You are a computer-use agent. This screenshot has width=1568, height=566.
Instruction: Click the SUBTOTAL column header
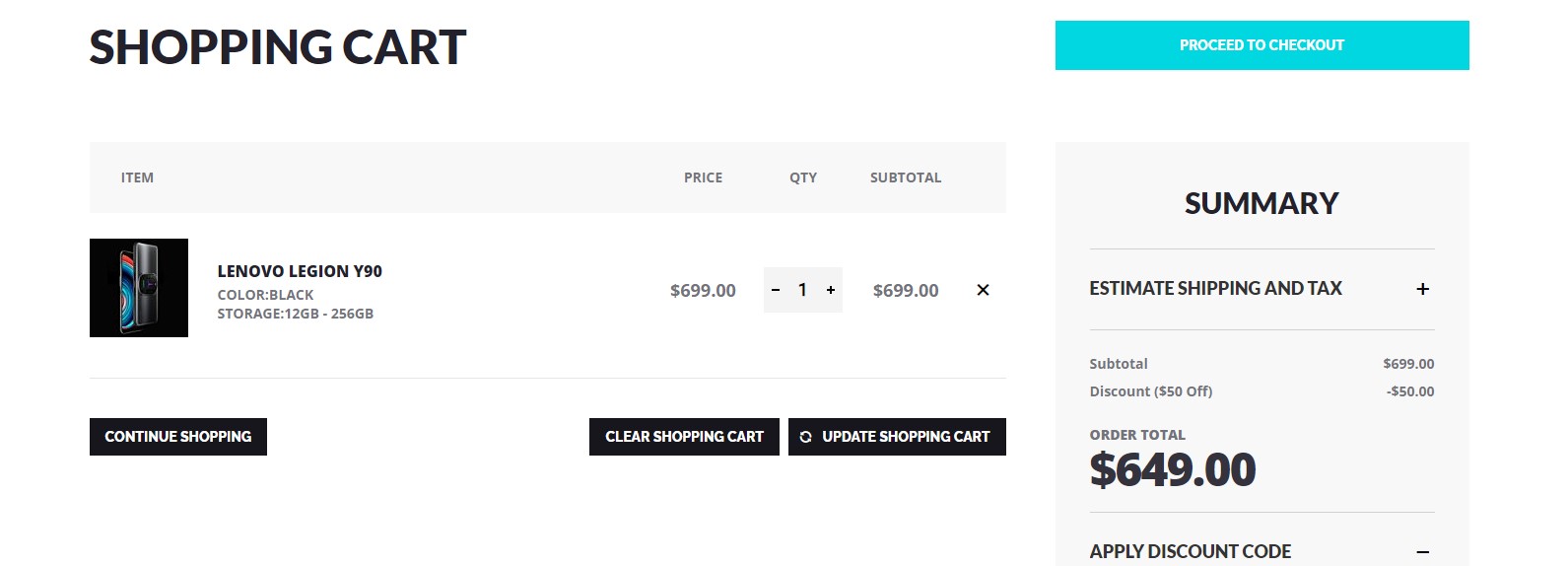[x=906, y=177]
